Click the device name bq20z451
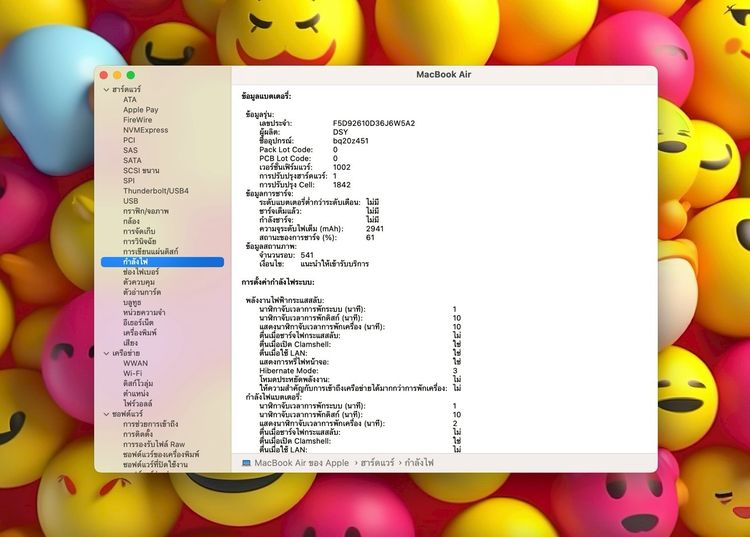 [351, 141]
